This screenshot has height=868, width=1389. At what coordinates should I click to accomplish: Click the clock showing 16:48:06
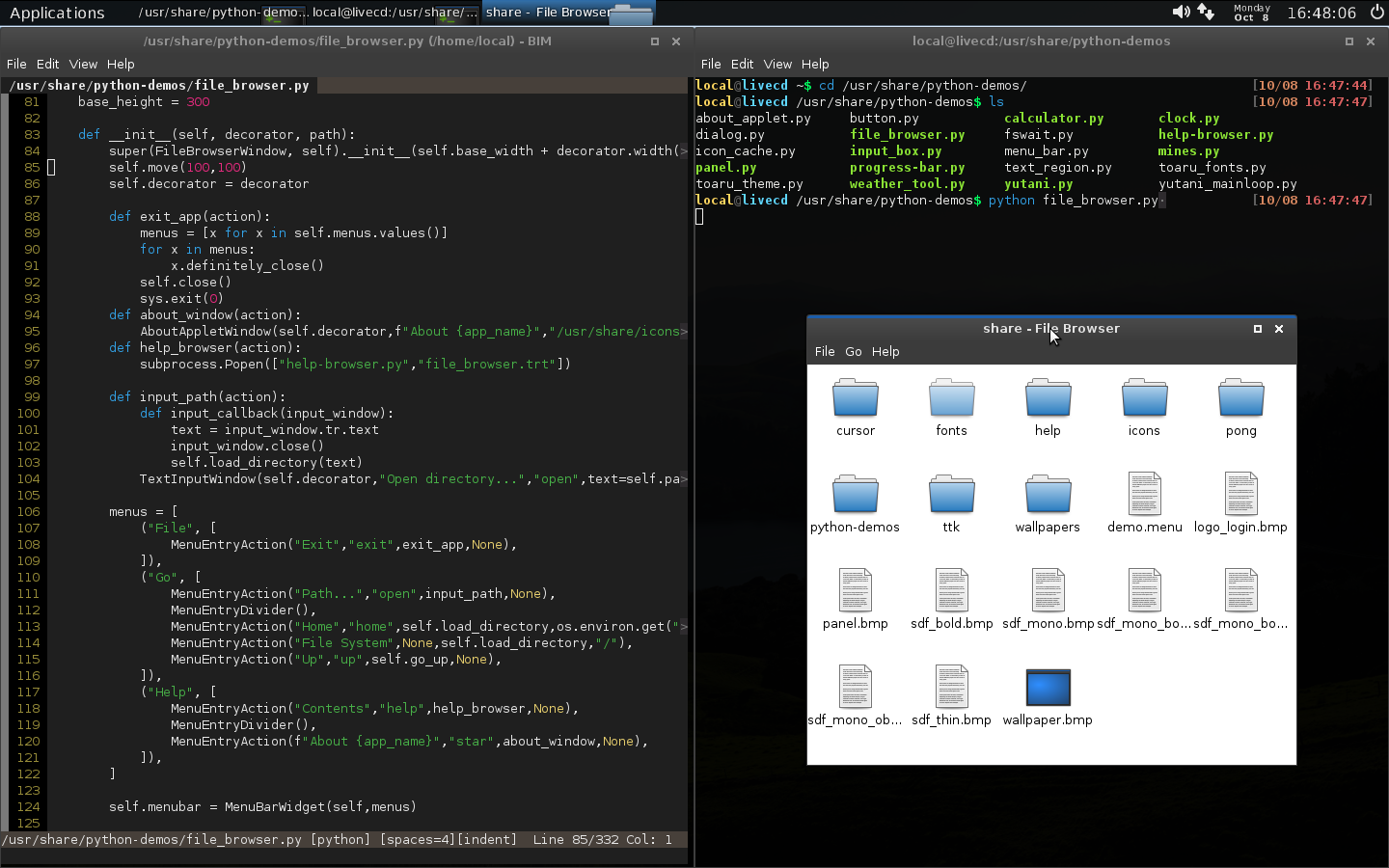1321,13
